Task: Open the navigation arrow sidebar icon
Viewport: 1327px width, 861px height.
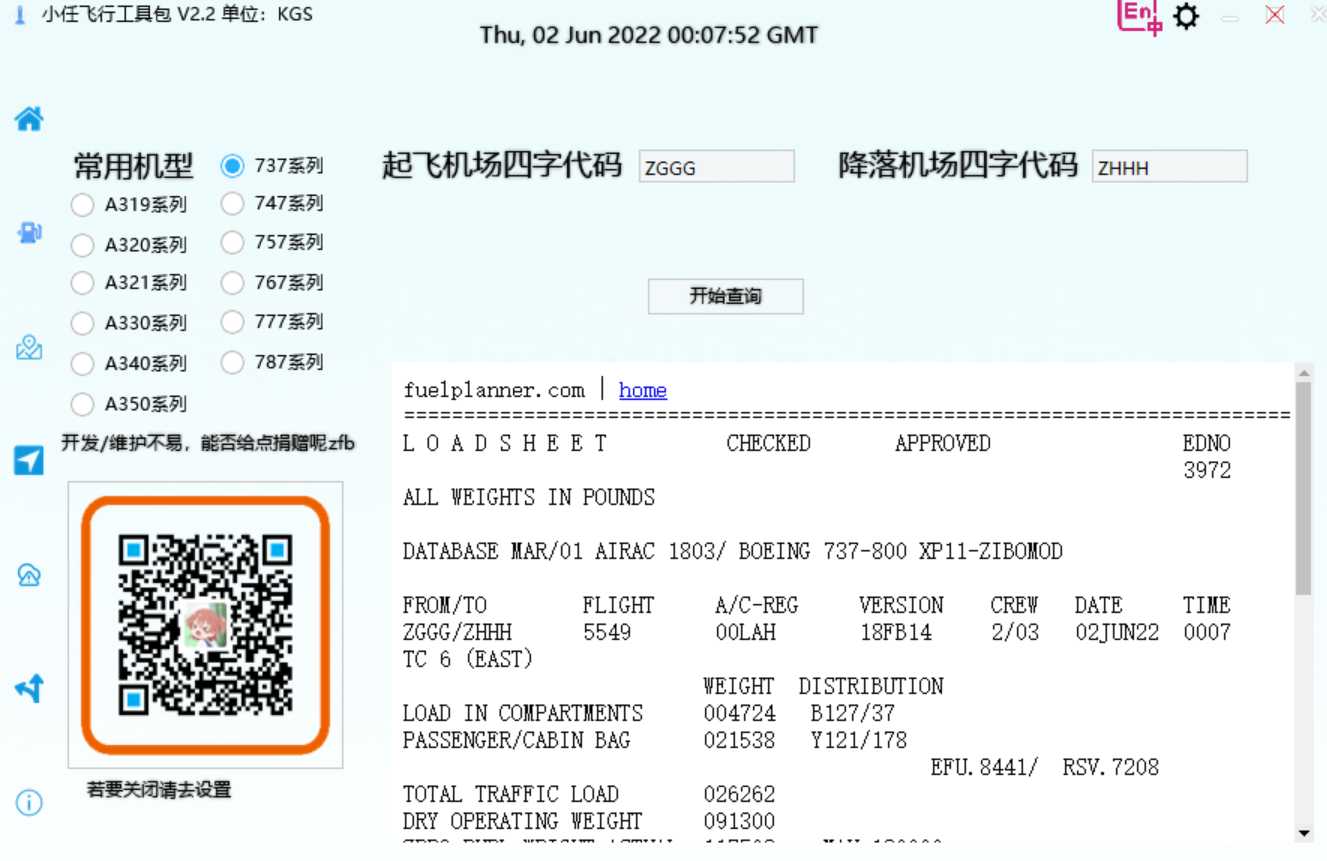Action: pos(29,460)
